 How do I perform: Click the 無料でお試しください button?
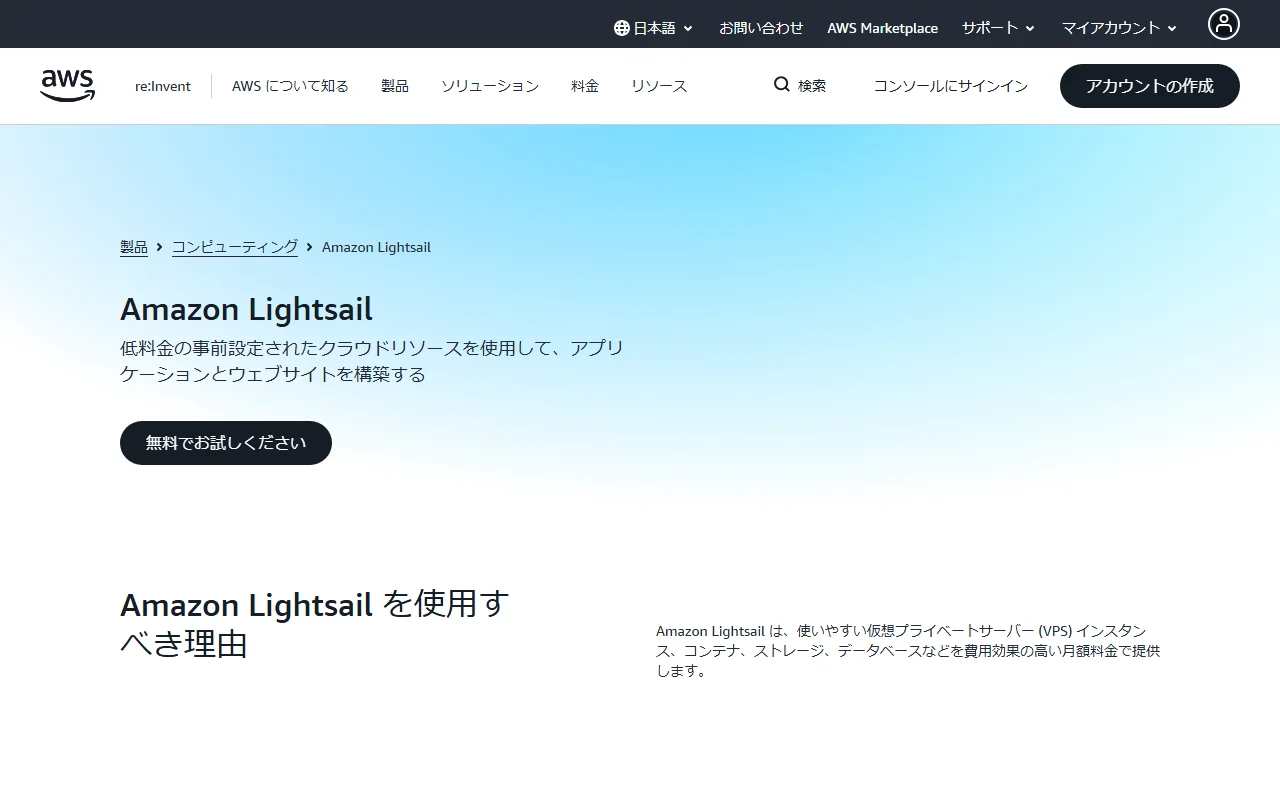coord(226,443)
